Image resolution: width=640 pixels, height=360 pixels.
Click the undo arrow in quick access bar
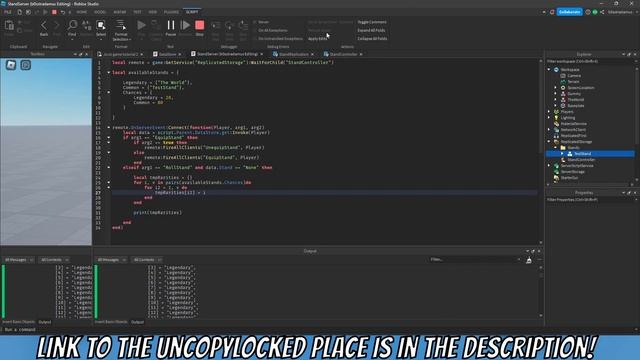62,12
